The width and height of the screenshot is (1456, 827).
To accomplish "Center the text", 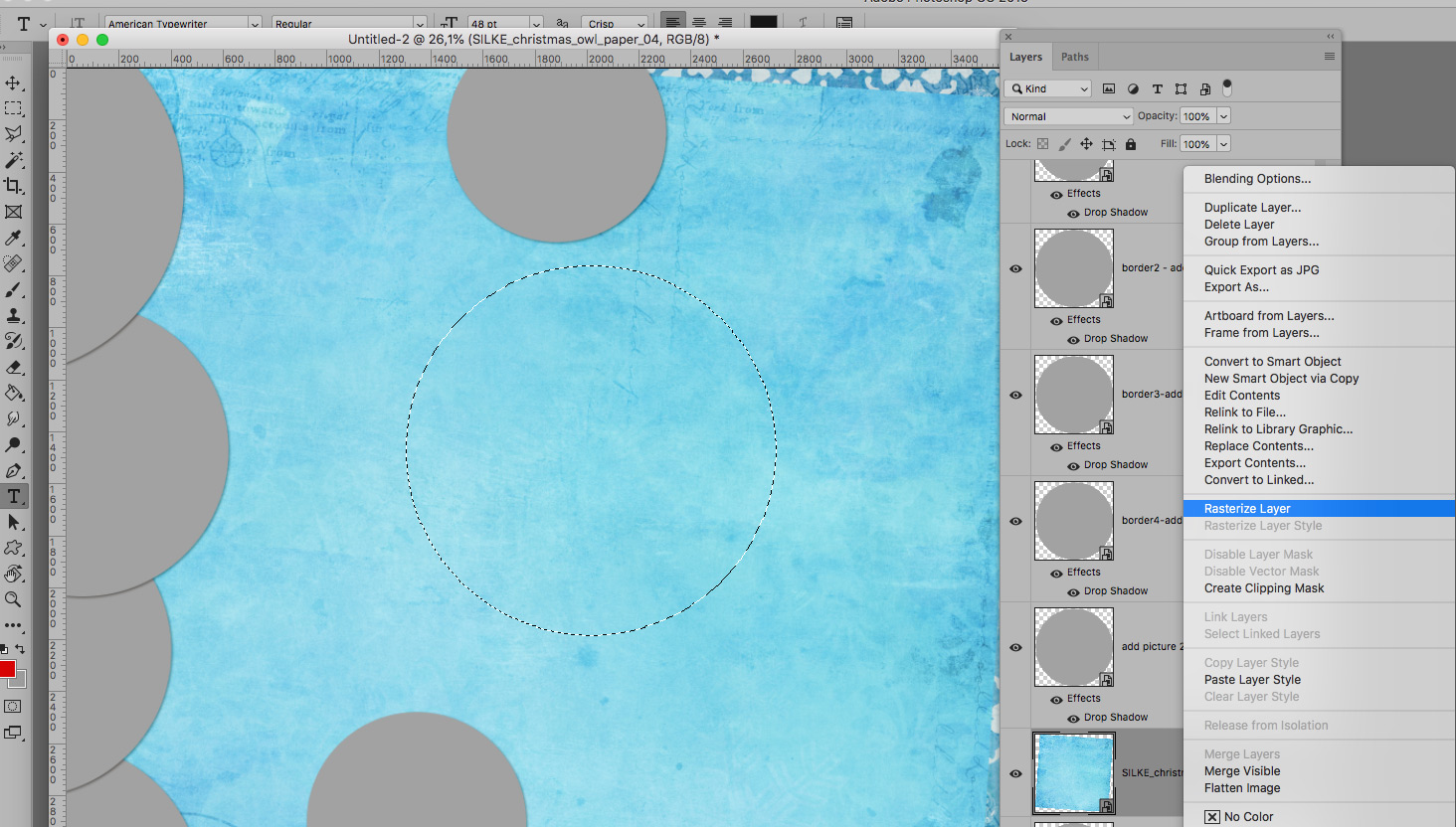I will [699, 23].
